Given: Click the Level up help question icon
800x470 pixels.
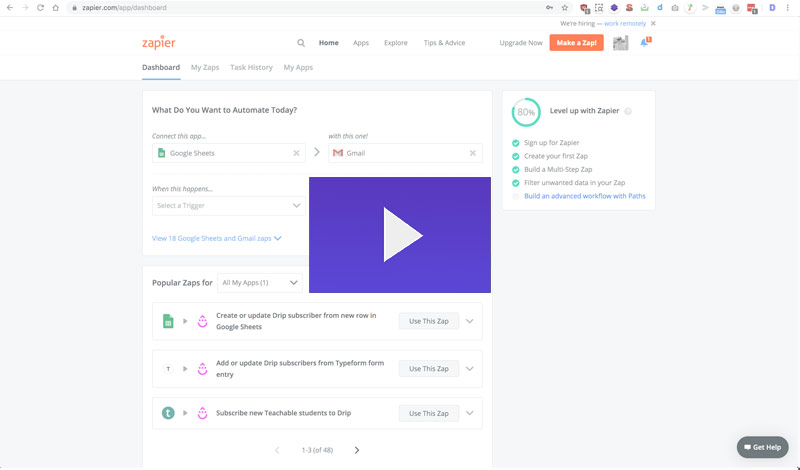Looking at the screenshot, I should click(628, 111).
